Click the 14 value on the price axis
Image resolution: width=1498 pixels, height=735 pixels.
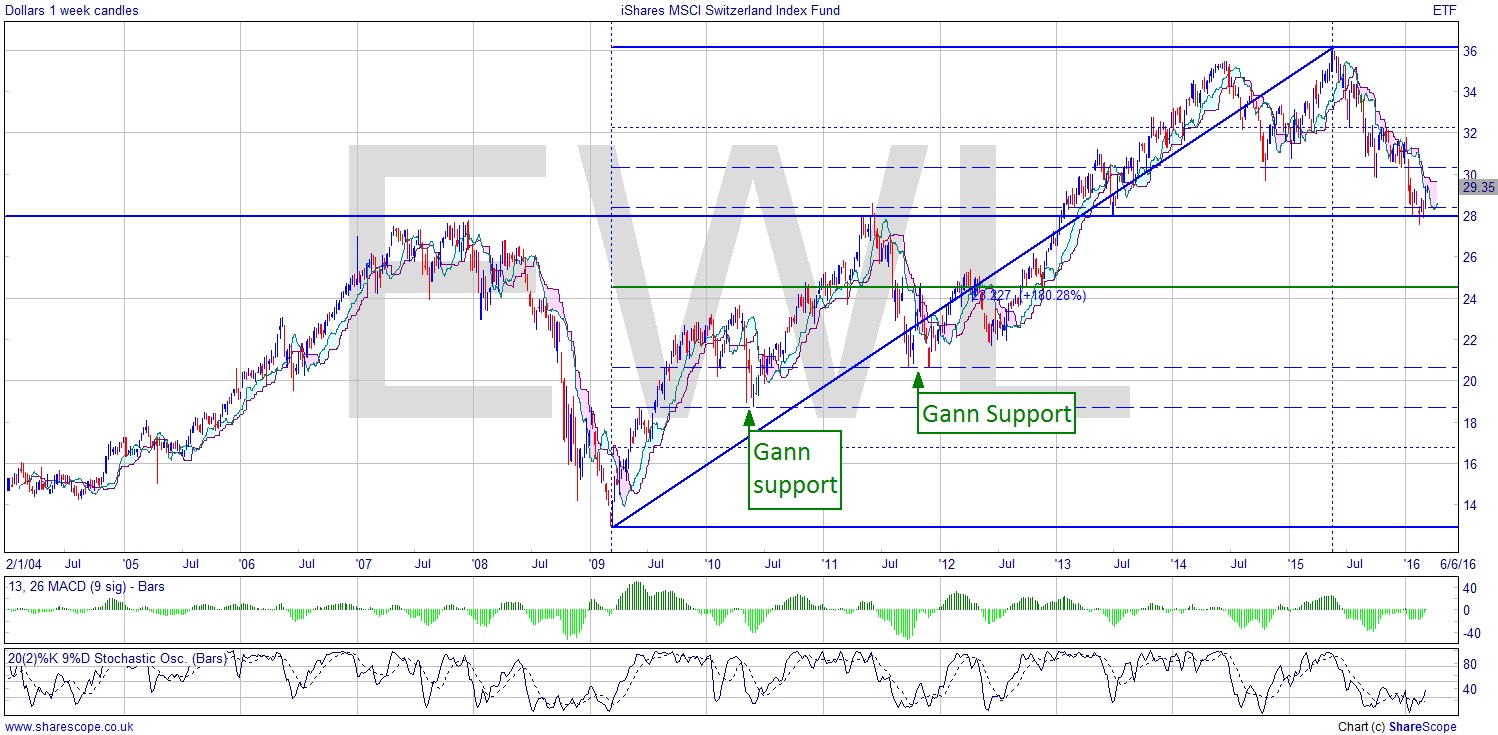pyautogui.click(x=1469, y=505)
